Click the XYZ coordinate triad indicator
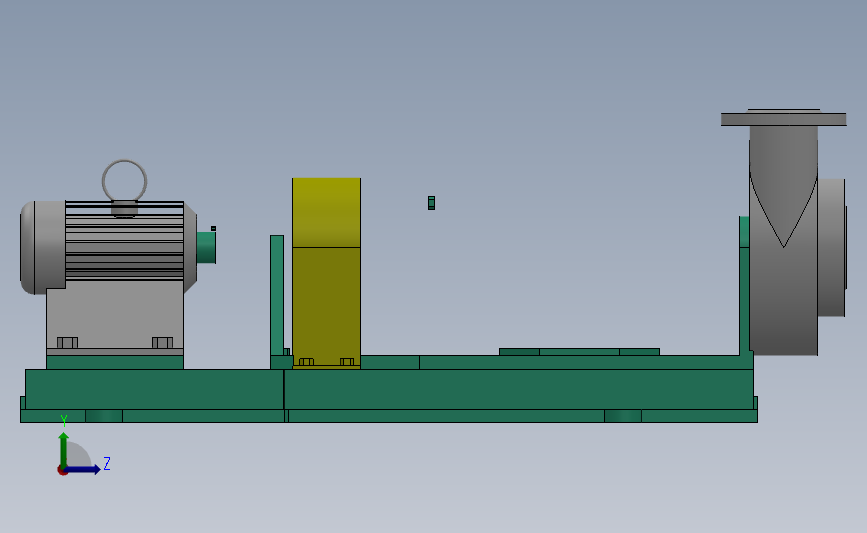Image resolution: width=867 pixels, height=533 pixels. [x=83, y=446]
